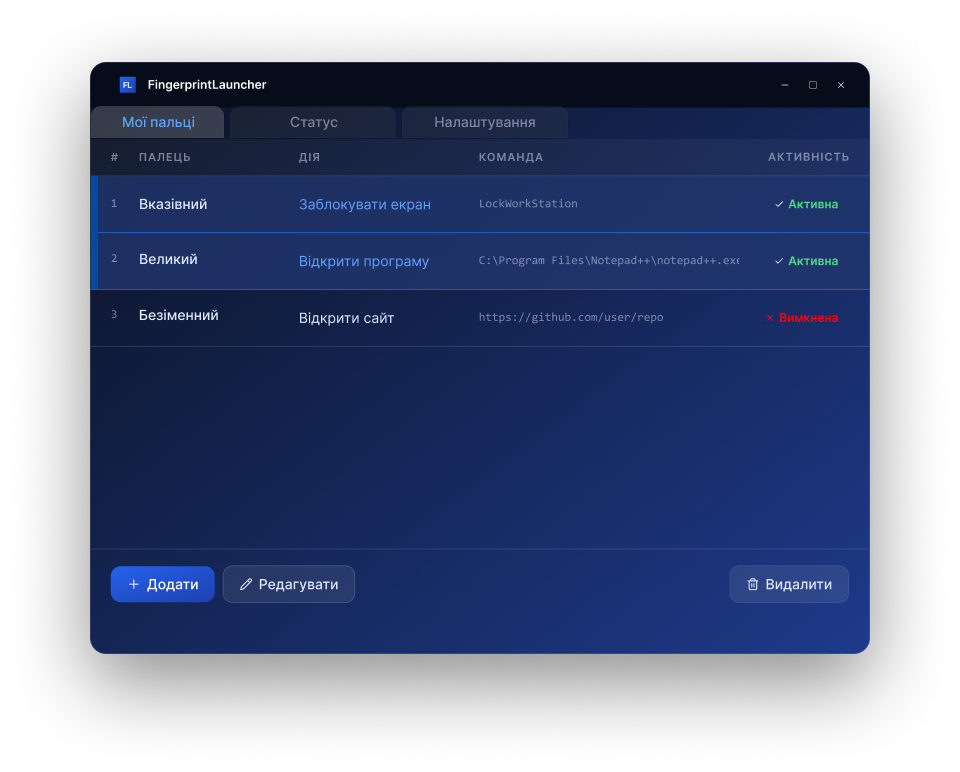The image size is (960, 772).
Task: Click the LockWorkStation command cell
Action: click(528, 204)
